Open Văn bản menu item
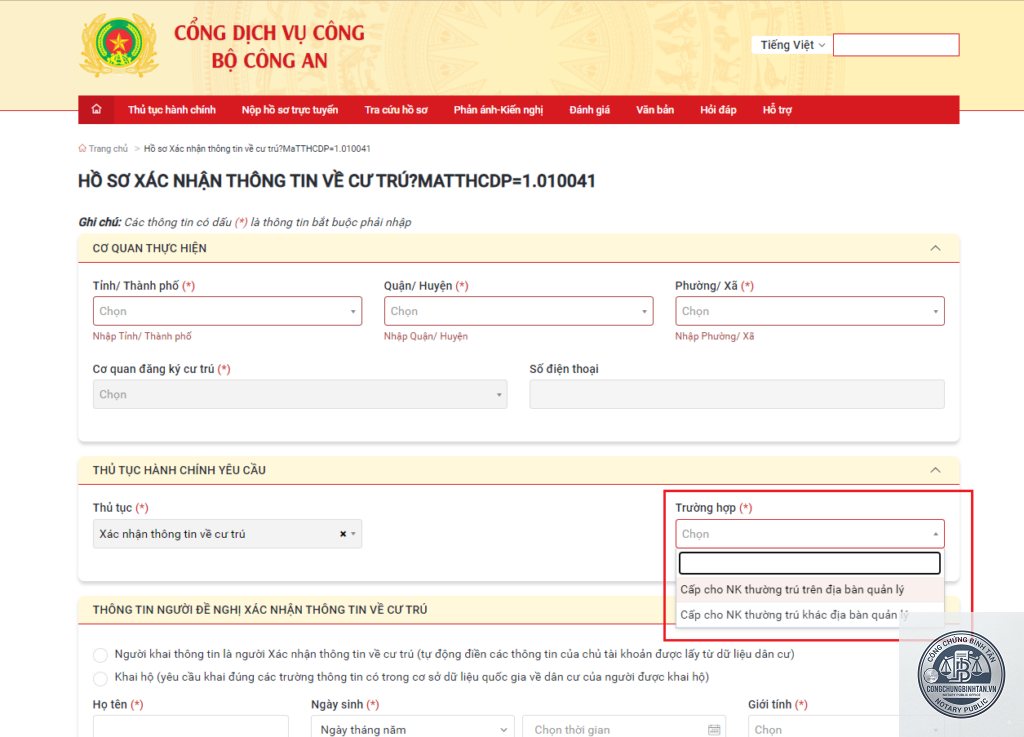The width and height of the screenshot is (1024, 737). click(x=655, y=110)
